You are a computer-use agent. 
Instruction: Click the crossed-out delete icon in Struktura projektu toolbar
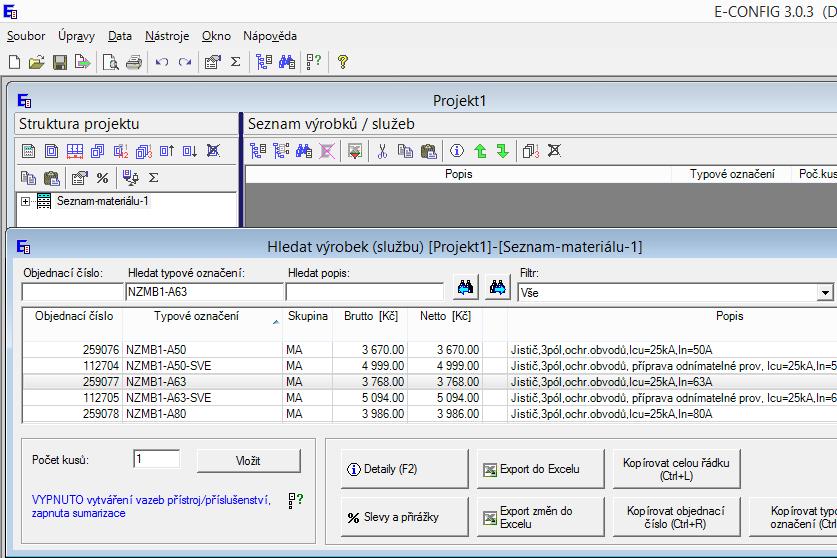pyautogui.click(x=213, y=151)
